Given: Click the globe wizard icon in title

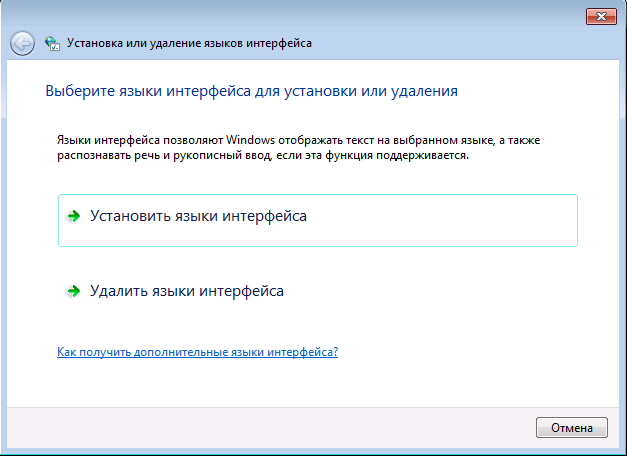Looking at the screenshot, I should [x=52, y=43].
